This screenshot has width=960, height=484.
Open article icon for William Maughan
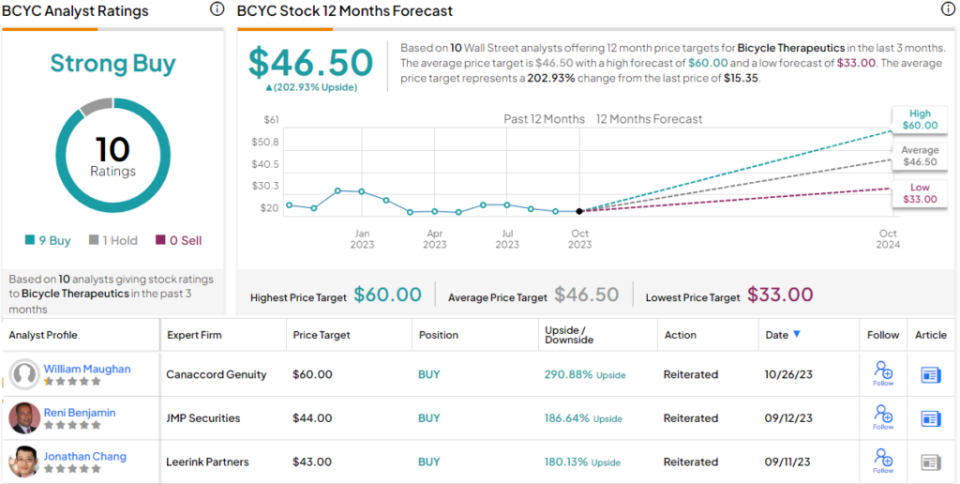coord(930,374)
